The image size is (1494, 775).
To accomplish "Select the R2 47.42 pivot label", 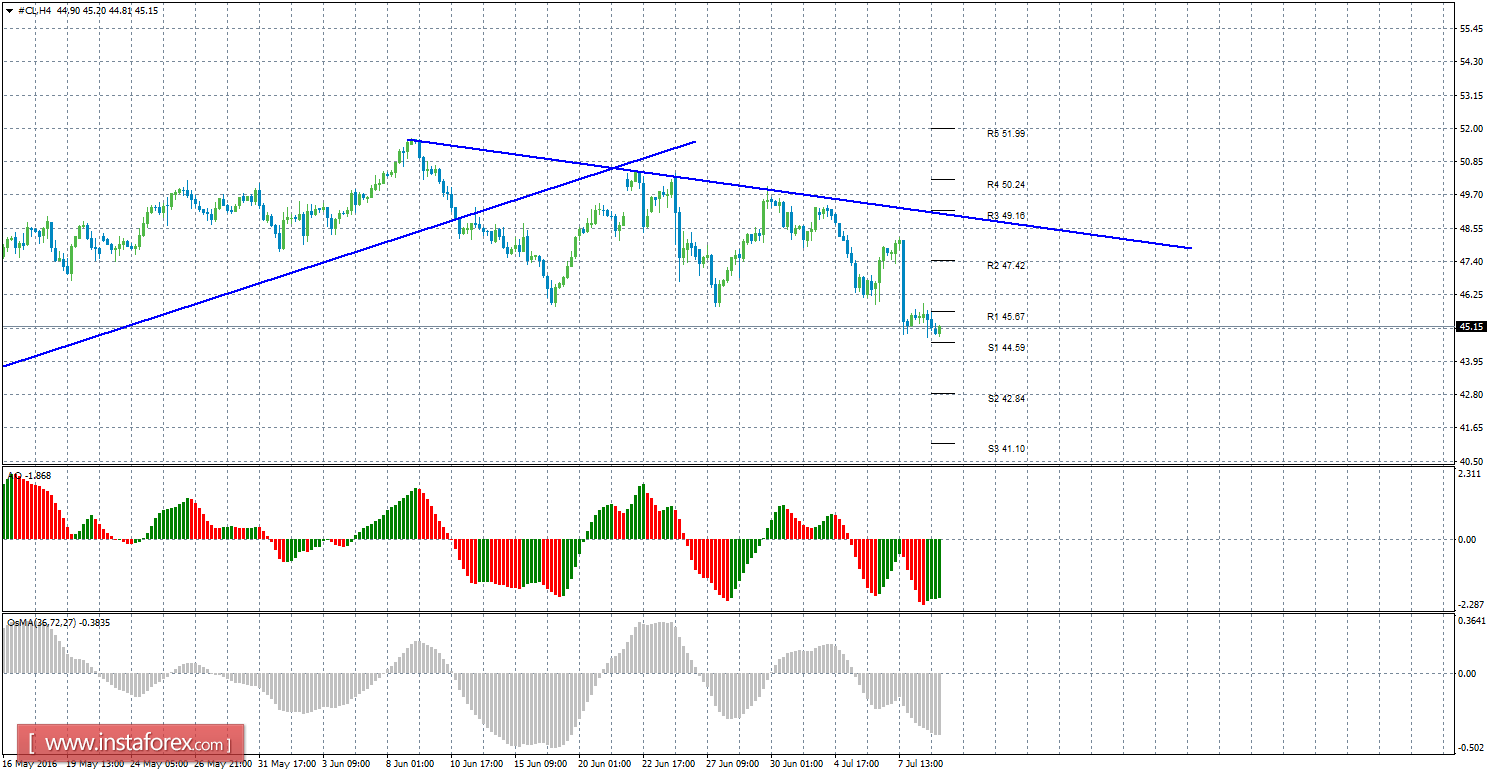I will (1006, 266).
